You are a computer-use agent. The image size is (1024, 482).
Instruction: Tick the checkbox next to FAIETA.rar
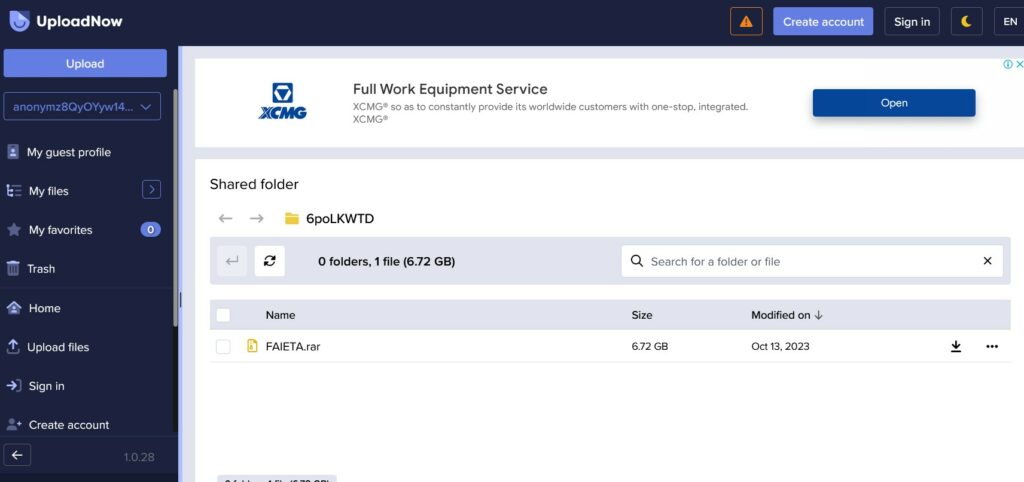pos(223,347)
